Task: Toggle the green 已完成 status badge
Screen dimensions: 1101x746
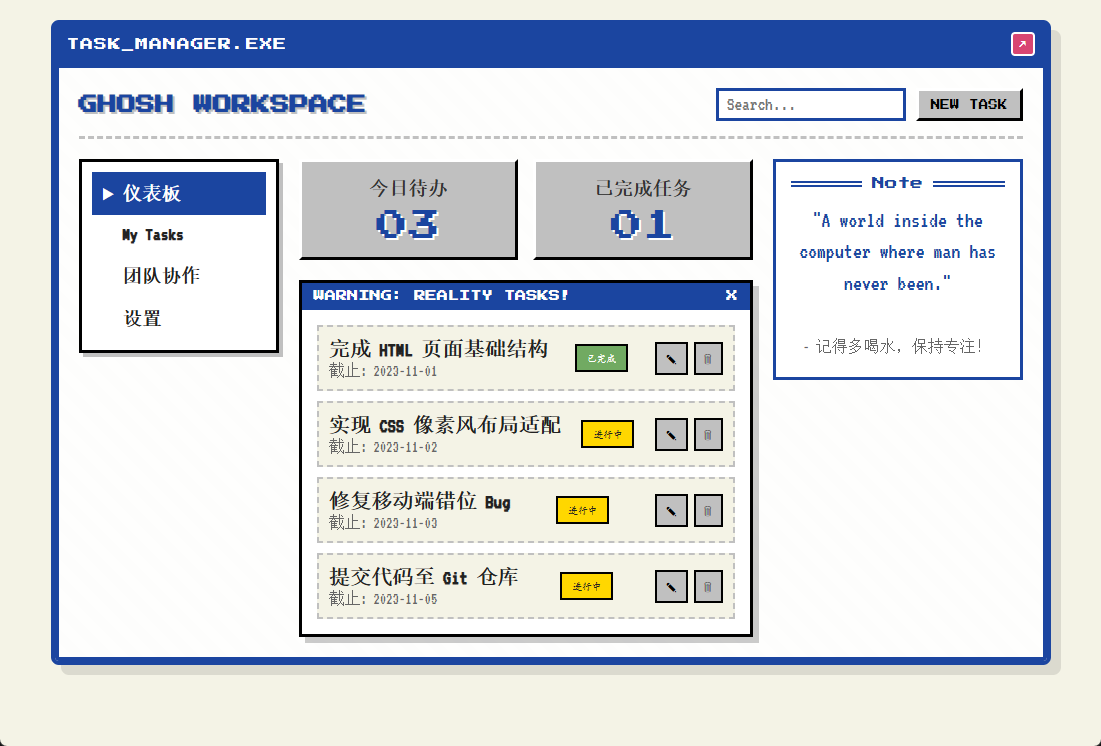Action: pos(601,358)
